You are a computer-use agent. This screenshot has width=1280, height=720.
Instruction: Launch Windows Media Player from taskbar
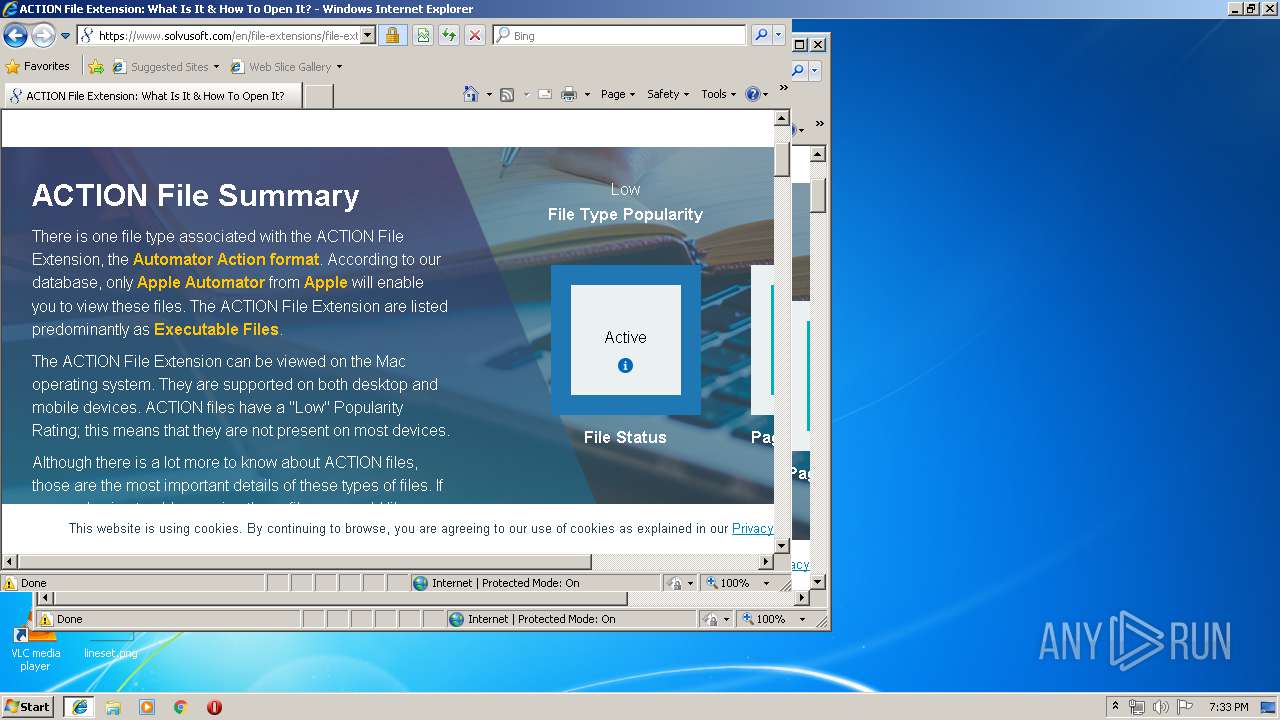pyautogui.click(x=147, y=707)
